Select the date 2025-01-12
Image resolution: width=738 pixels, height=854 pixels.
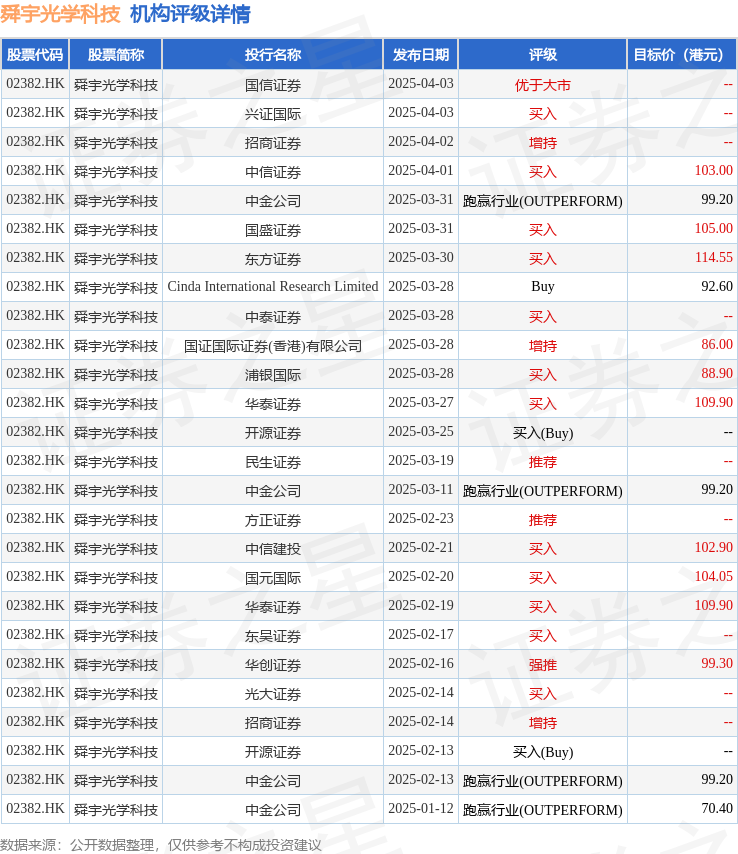[x=420, y=808]
